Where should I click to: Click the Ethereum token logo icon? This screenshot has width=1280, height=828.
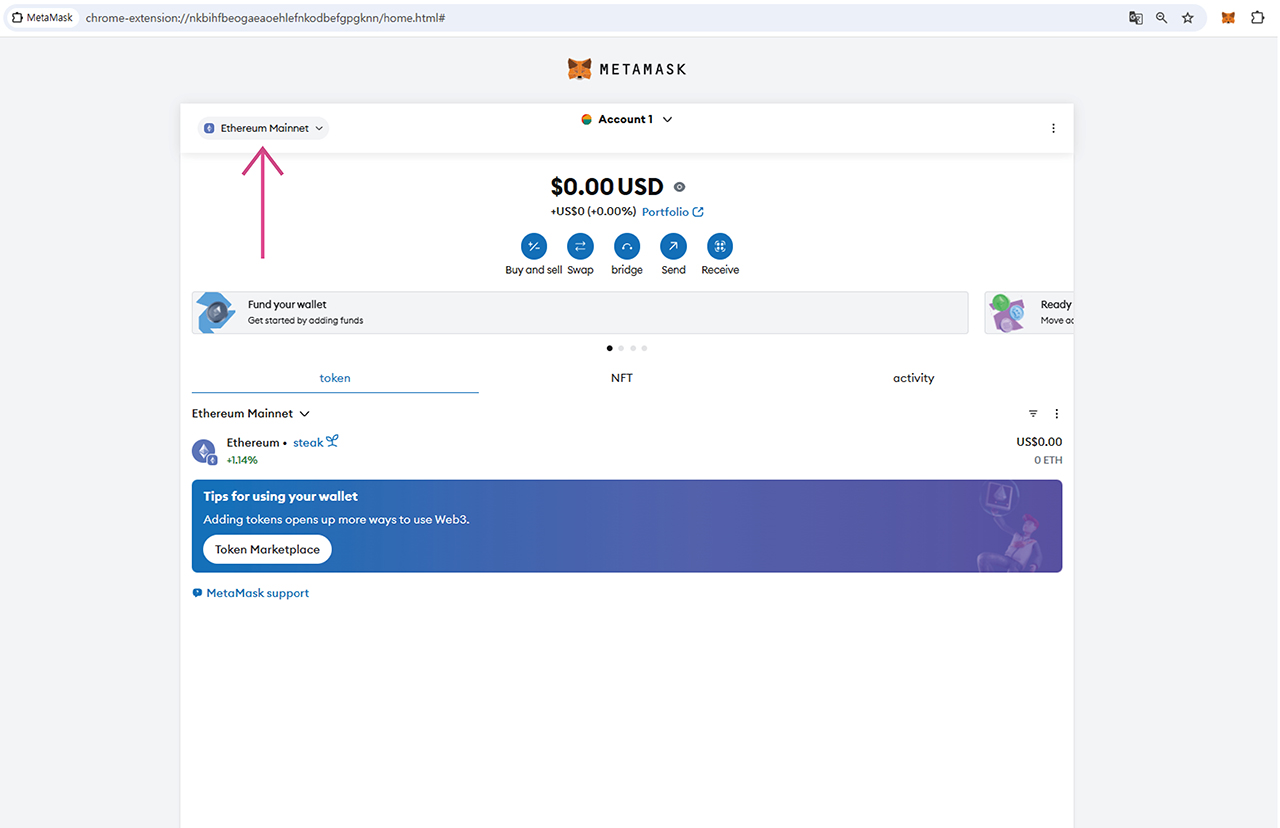click(x=204, y=452)
